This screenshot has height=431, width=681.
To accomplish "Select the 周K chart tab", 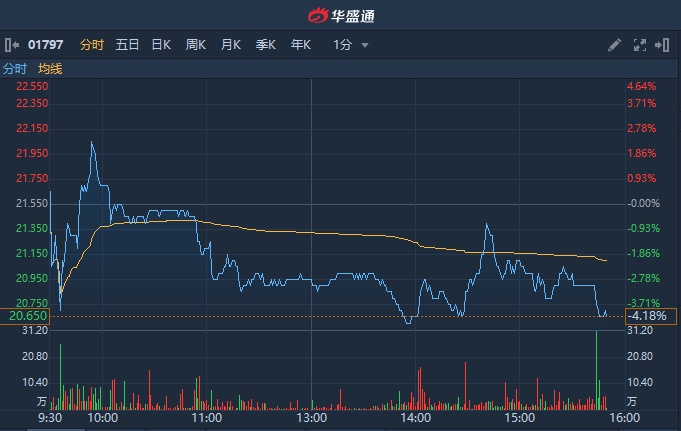I will tap(196, 45).
